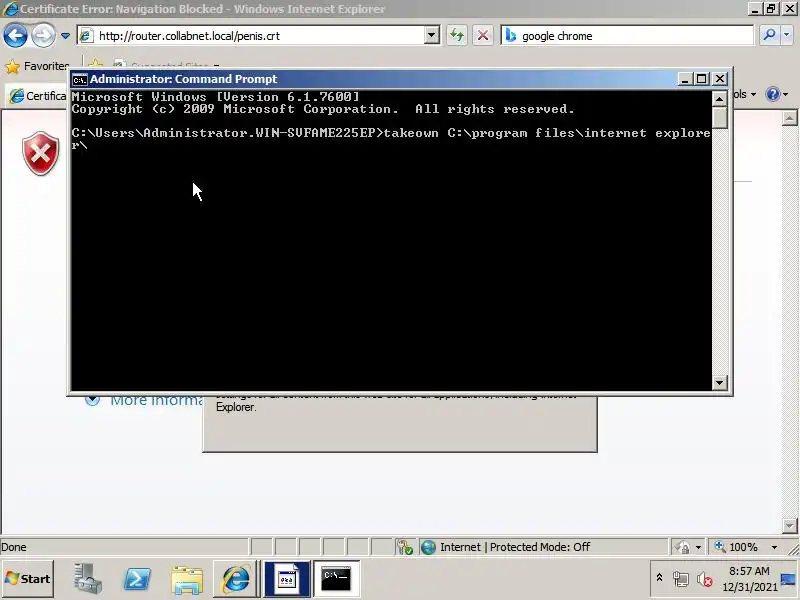Close the Command Prompt window
The width and height of the screenshot is (800, 600).
(720, 79)
